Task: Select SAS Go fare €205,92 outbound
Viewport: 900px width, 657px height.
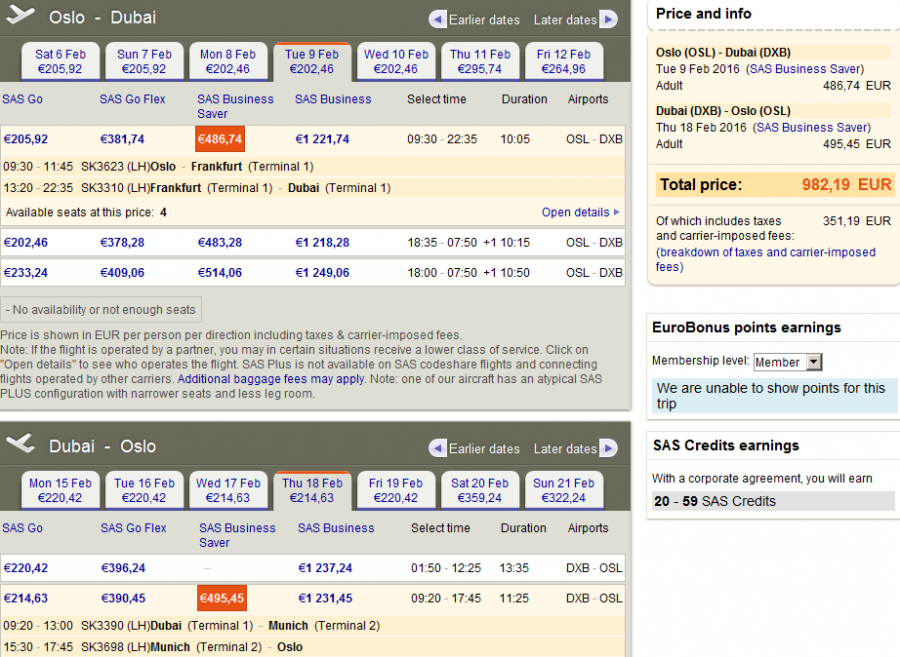Action: 26,139
